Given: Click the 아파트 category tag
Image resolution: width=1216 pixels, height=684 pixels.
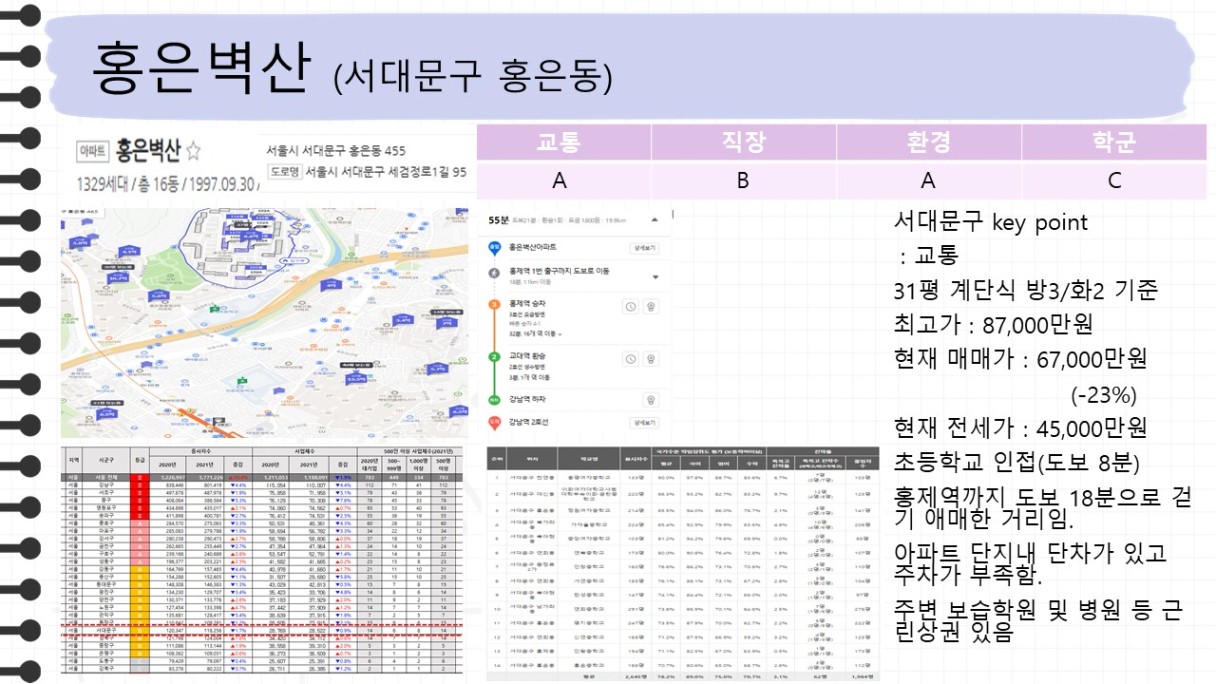Looking at the screenshot, I should 92,152.
